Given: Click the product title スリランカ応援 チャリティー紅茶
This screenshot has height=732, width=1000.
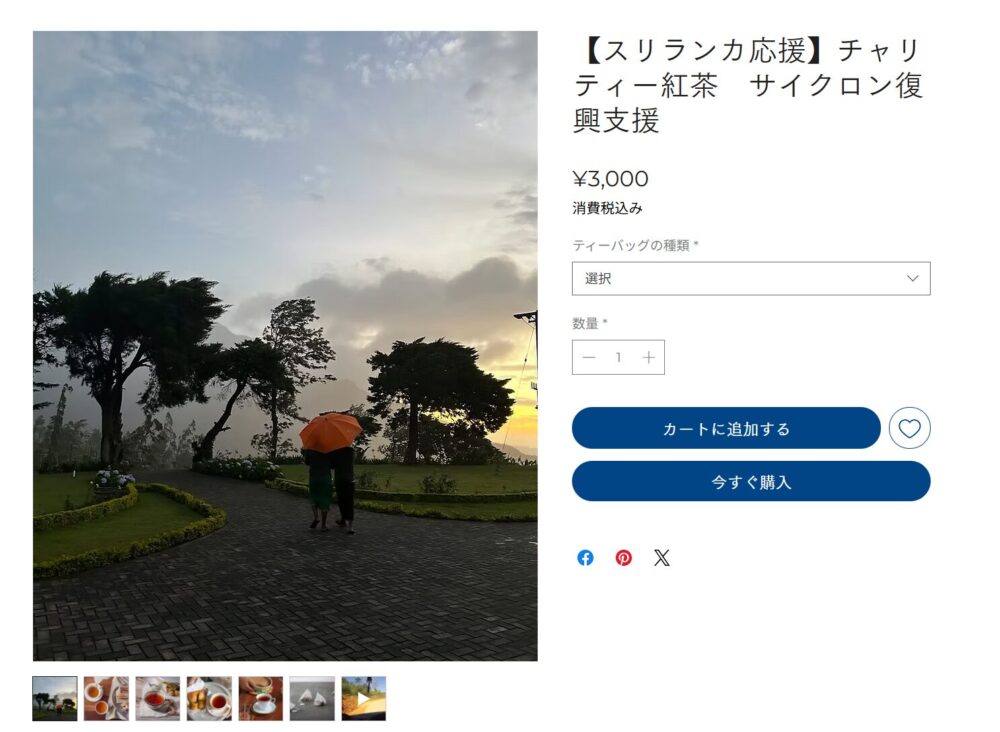Looking at the screenshot, I should coord(748,85).
